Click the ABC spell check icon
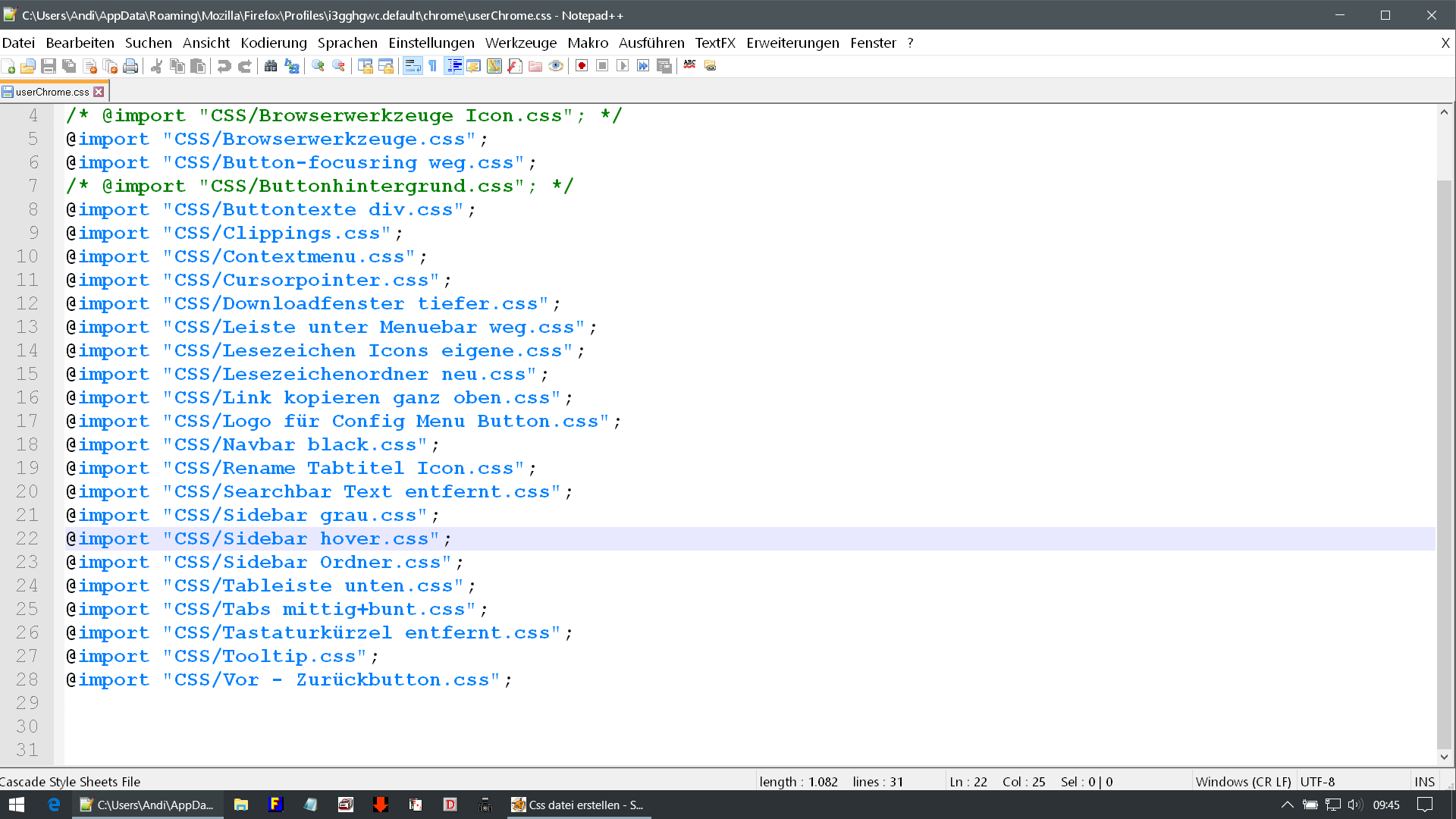 click(689, 65)
